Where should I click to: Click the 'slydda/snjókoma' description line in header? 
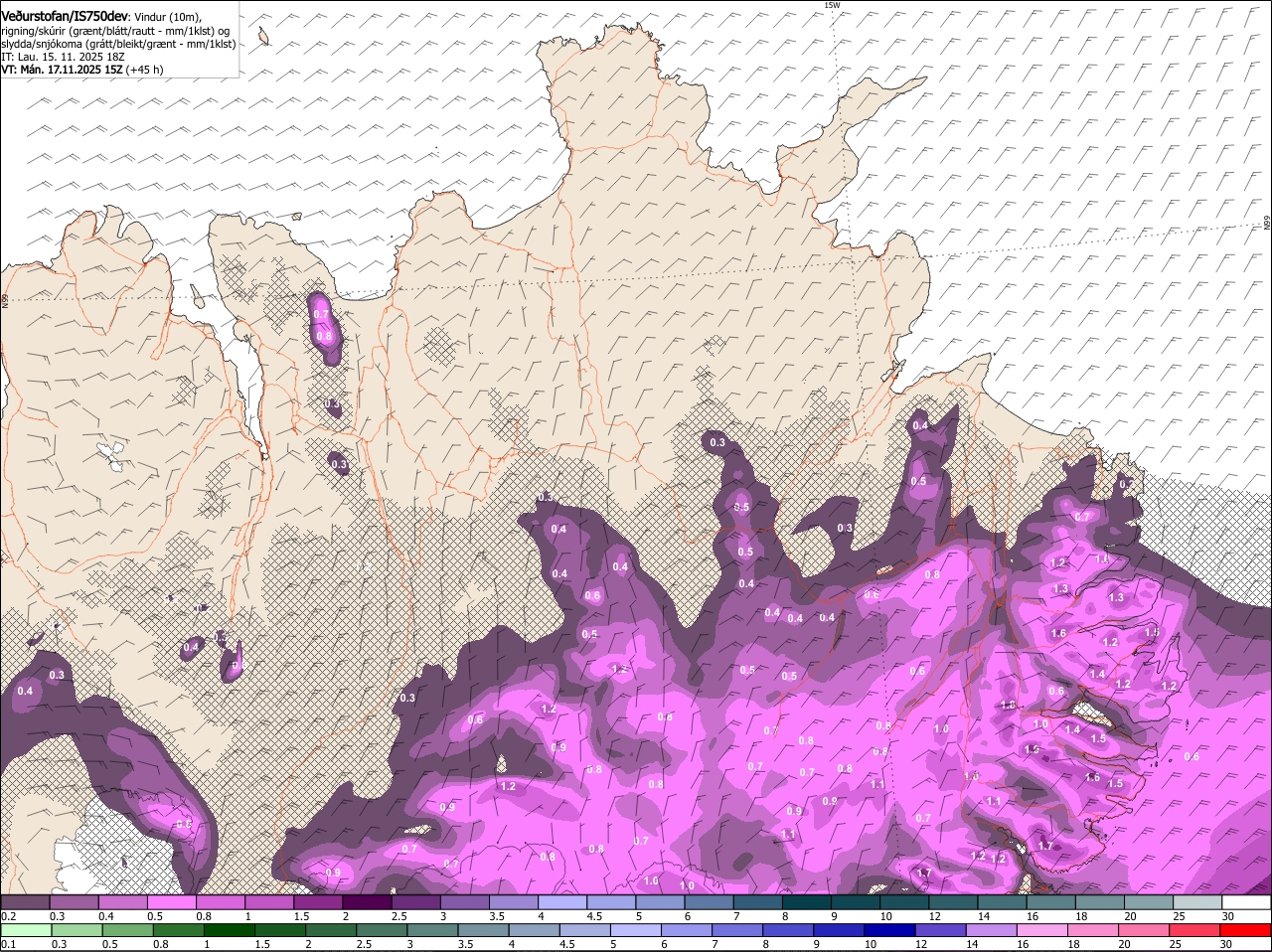118,44
